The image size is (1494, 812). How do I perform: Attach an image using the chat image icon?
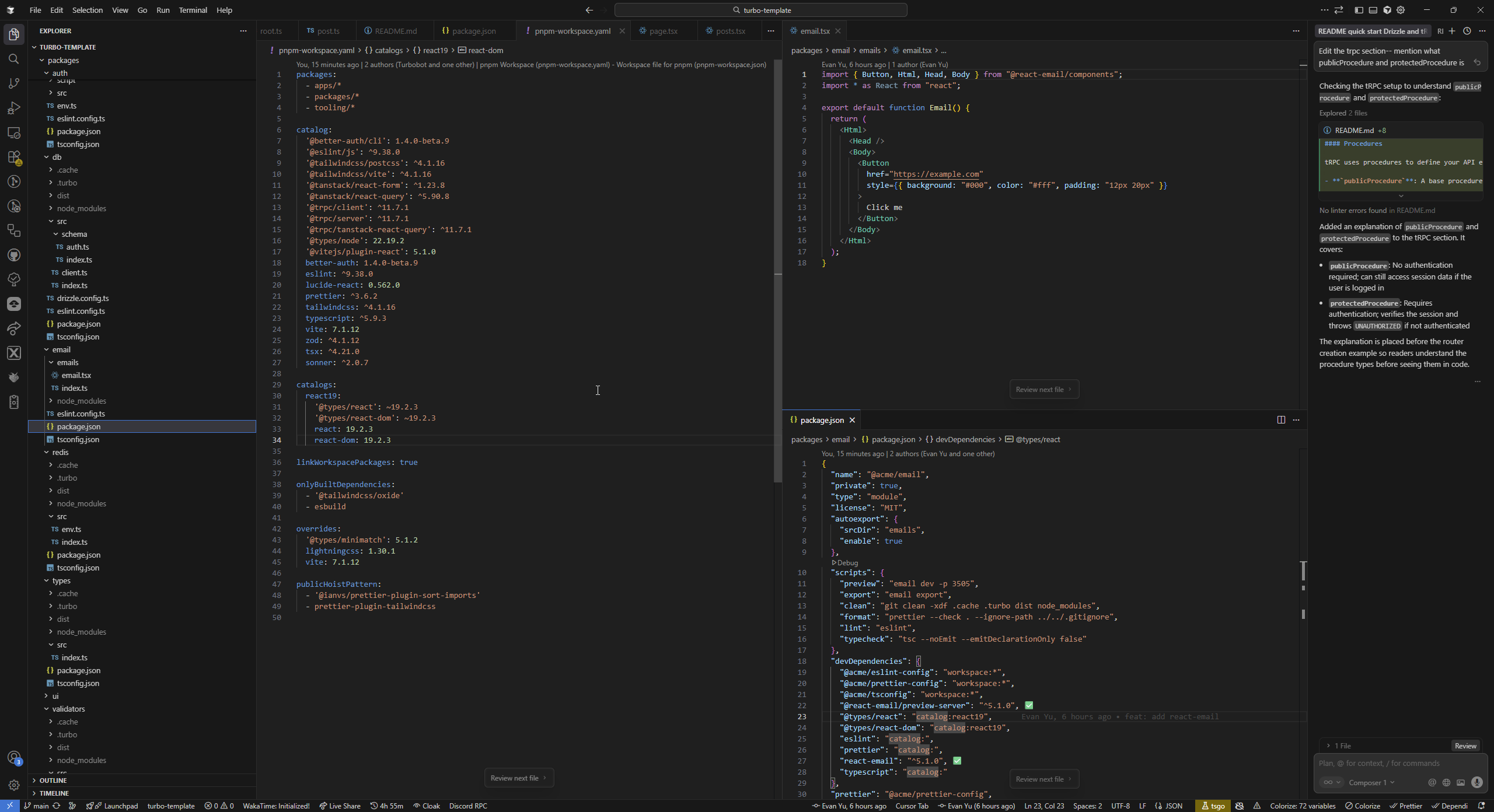coord(1461,783)
